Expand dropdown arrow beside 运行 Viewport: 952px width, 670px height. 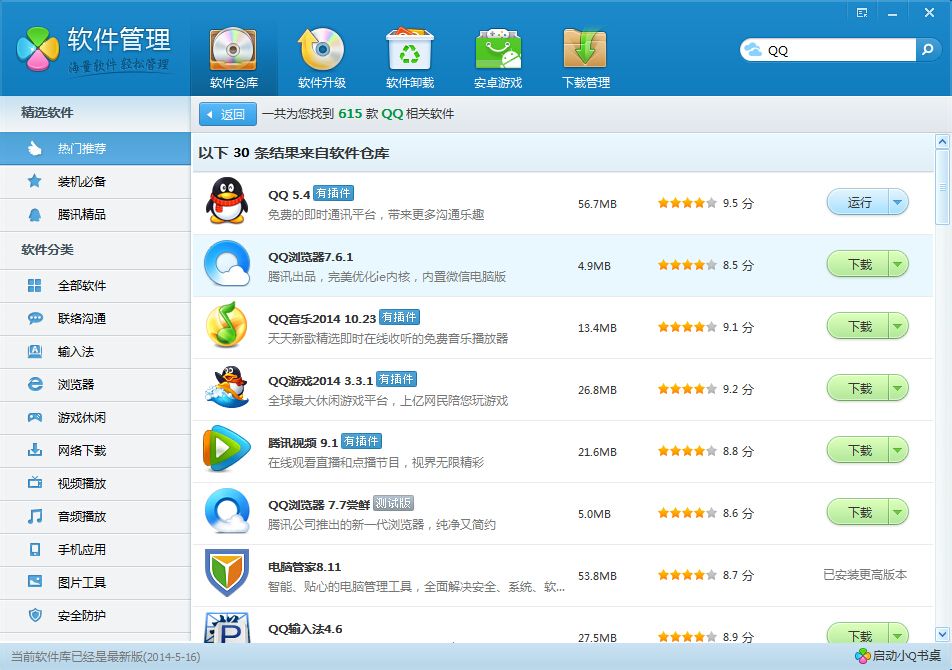pyautogui.click(x=898, y=203)
